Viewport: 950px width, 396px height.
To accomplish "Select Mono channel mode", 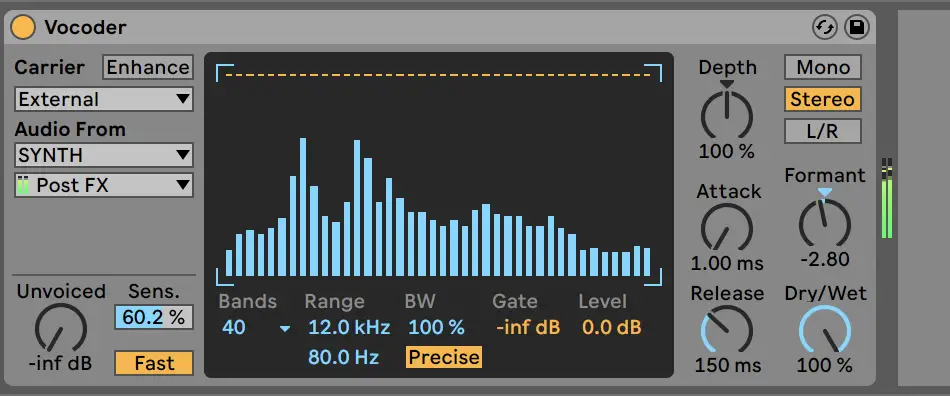I will click(x=823, y=67).
